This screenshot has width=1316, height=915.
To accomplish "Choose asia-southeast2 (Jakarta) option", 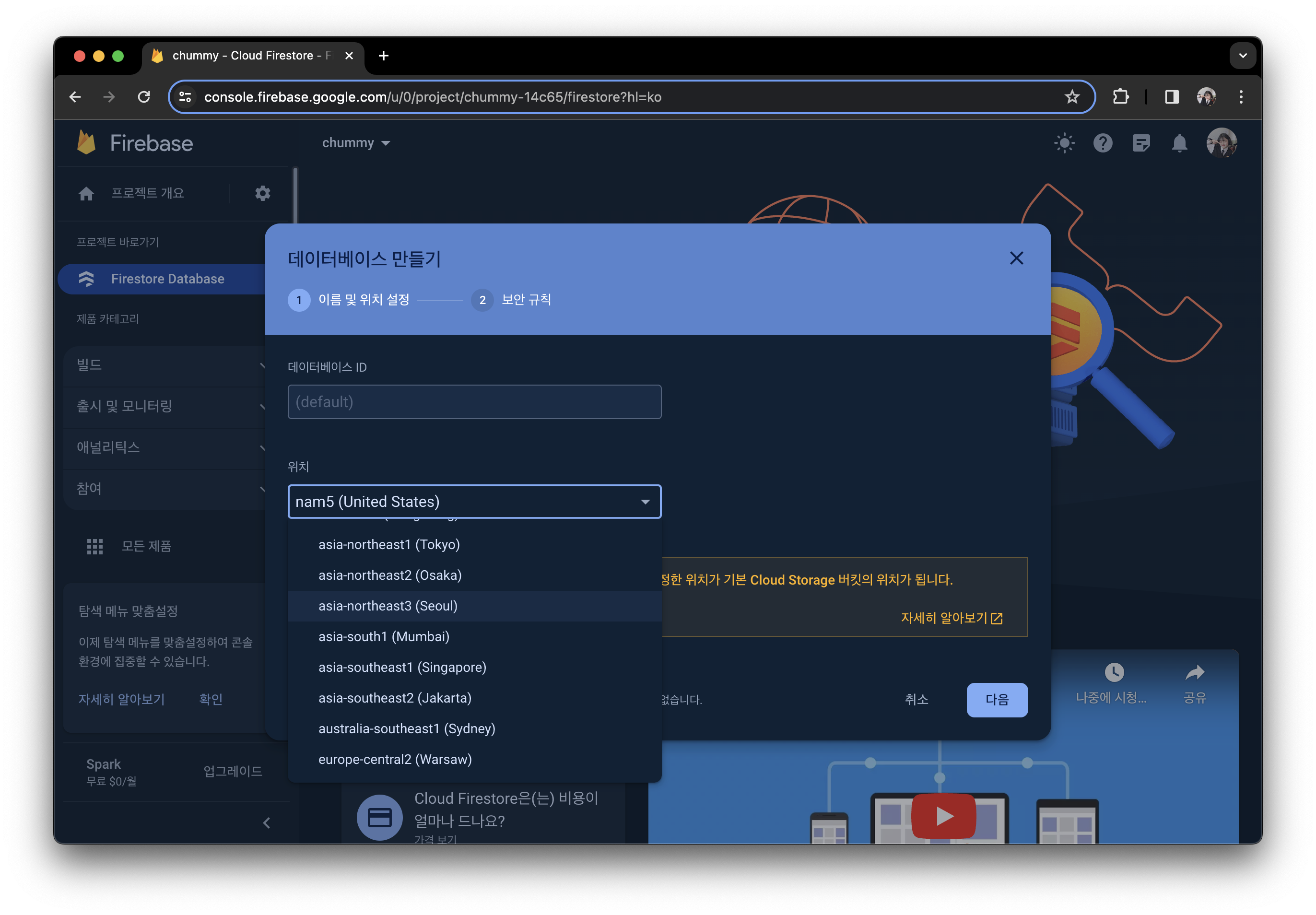I will [x=475, y=698].
